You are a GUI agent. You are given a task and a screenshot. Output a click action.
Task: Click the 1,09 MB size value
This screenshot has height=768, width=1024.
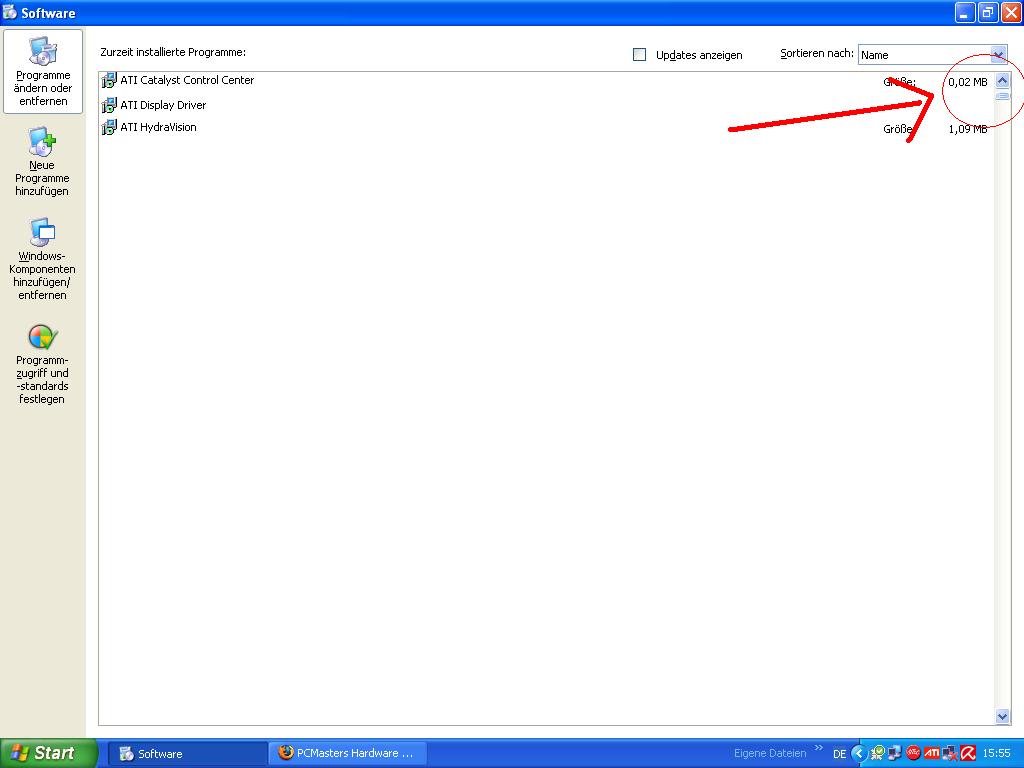tap(968, 129)
